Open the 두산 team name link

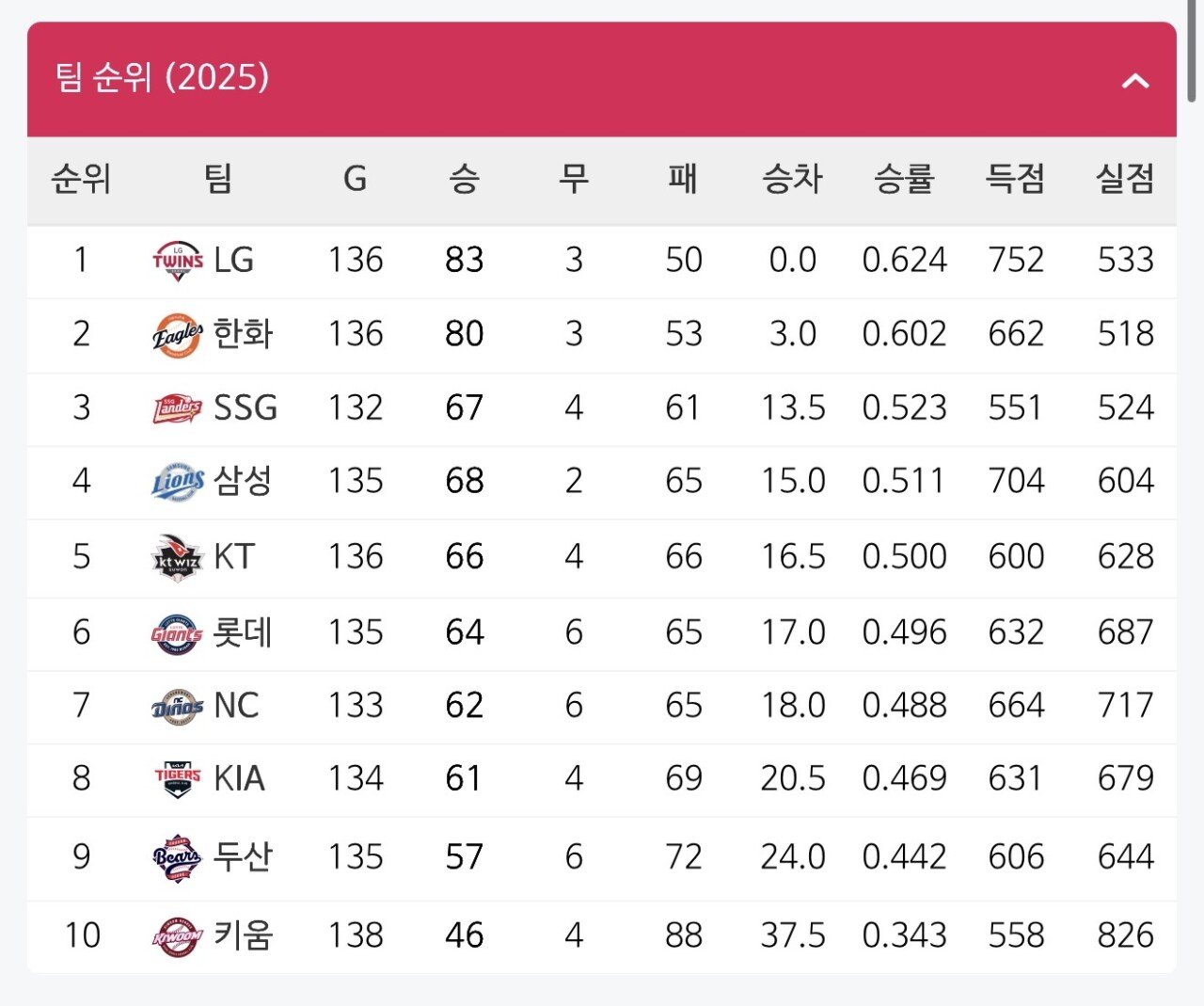tap(243, 856)
